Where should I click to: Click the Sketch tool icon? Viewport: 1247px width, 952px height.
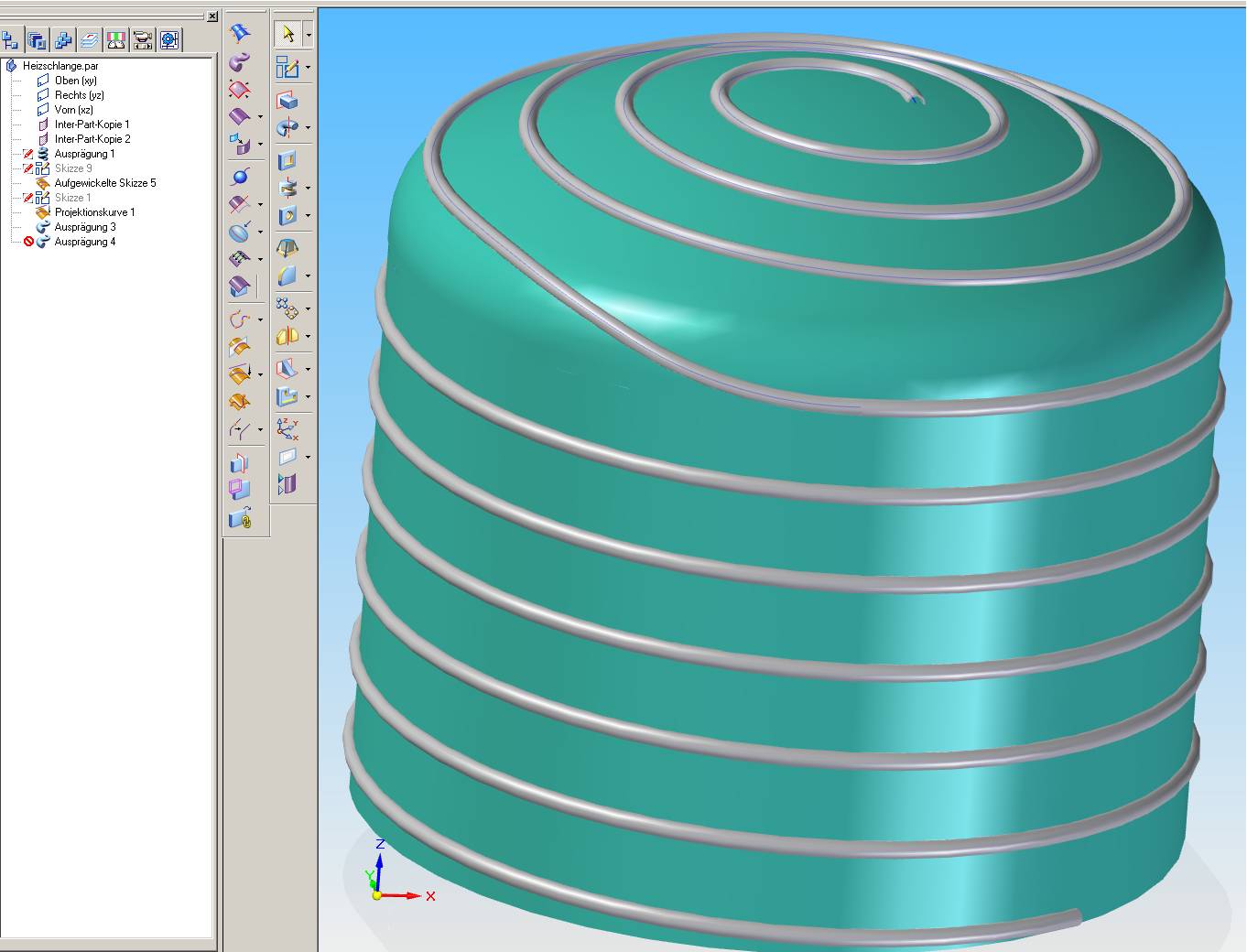point(287,67)
